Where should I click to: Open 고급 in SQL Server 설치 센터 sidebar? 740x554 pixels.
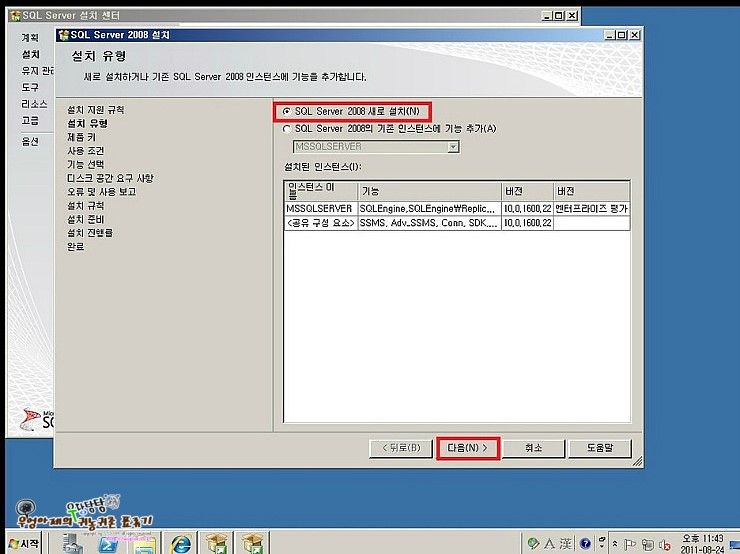(30, 121)
